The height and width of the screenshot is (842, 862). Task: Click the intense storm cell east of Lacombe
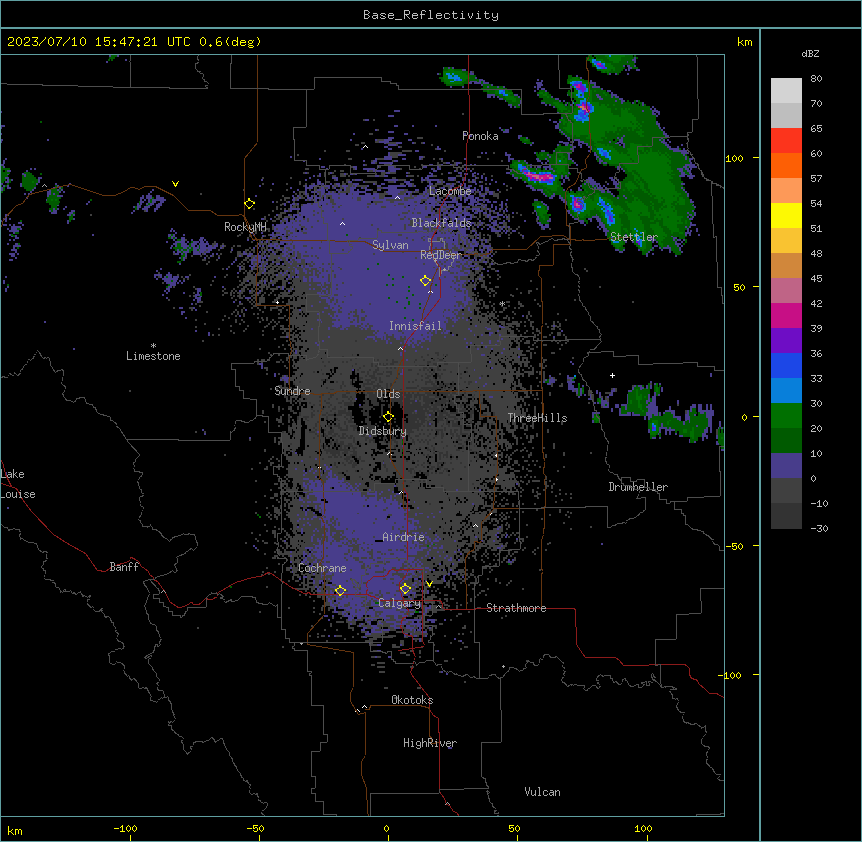coord(539,176)
